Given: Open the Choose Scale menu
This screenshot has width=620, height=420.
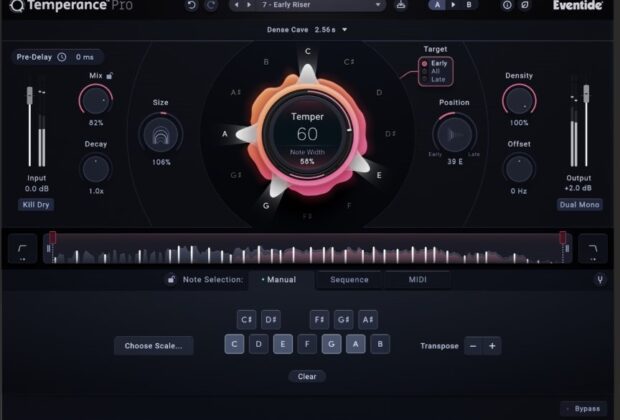Looking at the screenshot, I should tap(153, 346).
